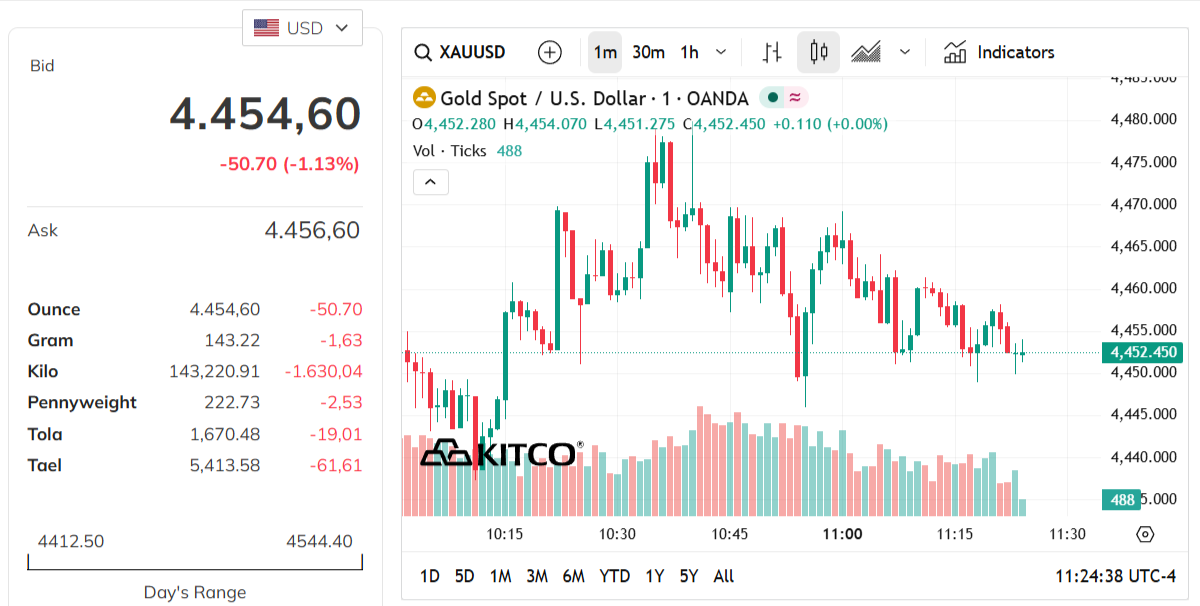The width and height of the screenshot is (1200, 606).
Task: Click the plus icon to compare symbols
Action: pyautogui.click(x=549, y=51)
